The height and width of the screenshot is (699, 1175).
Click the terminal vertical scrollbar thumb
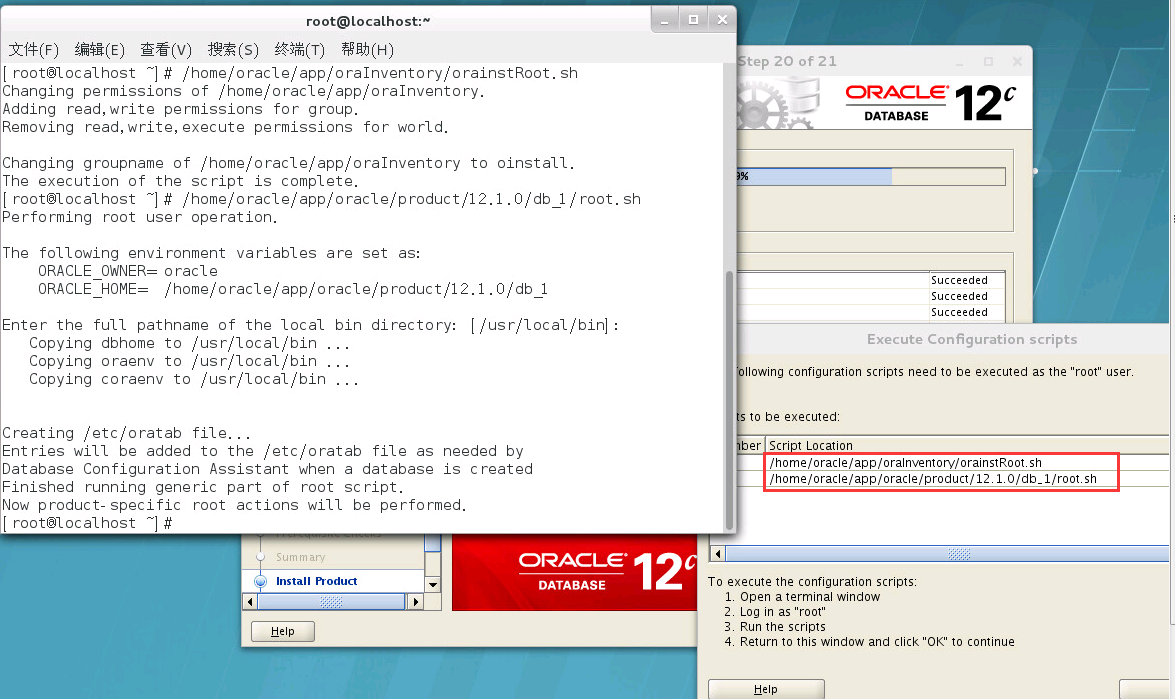tap(729, 399)
